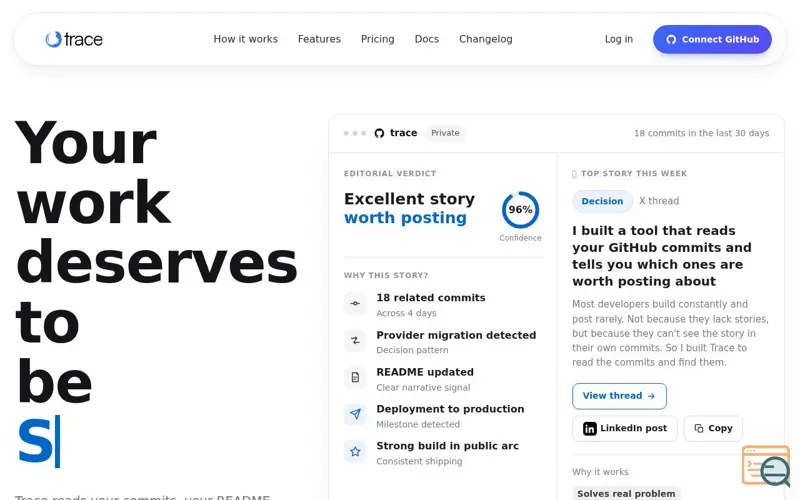
Task: Click the 'TOP STORY THIS WEEK' label
Action: tap(634, 173)
